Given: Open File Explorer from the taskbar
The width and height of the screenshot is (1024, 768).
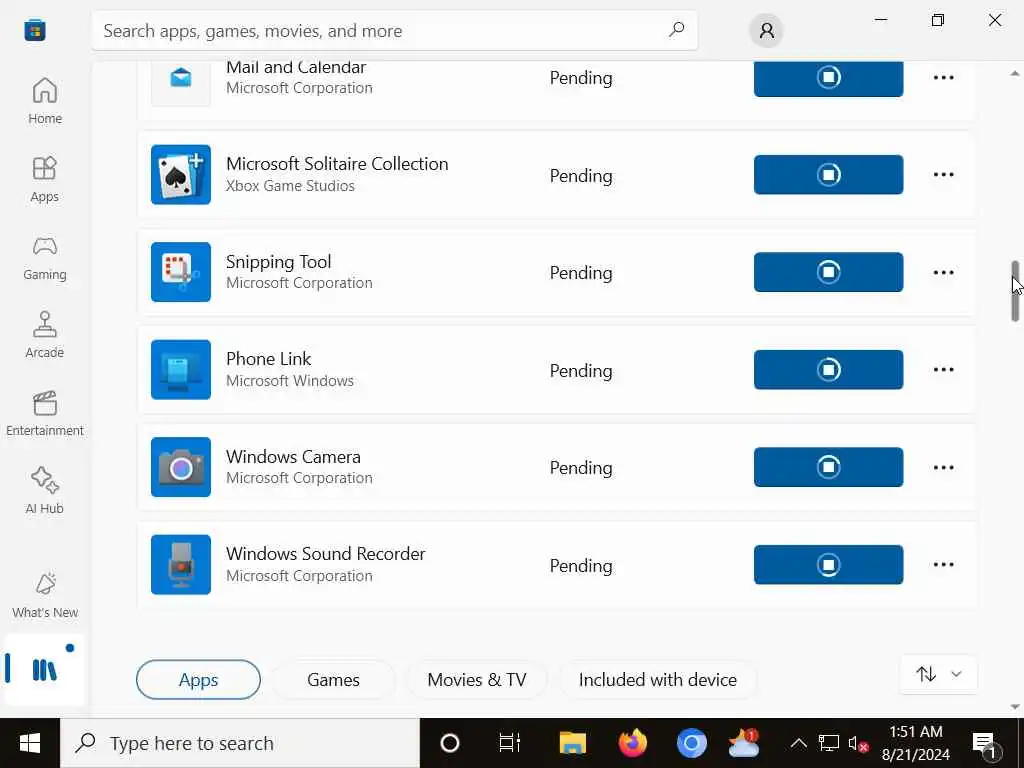Looking at the screenshot, I should pos(573,743).
